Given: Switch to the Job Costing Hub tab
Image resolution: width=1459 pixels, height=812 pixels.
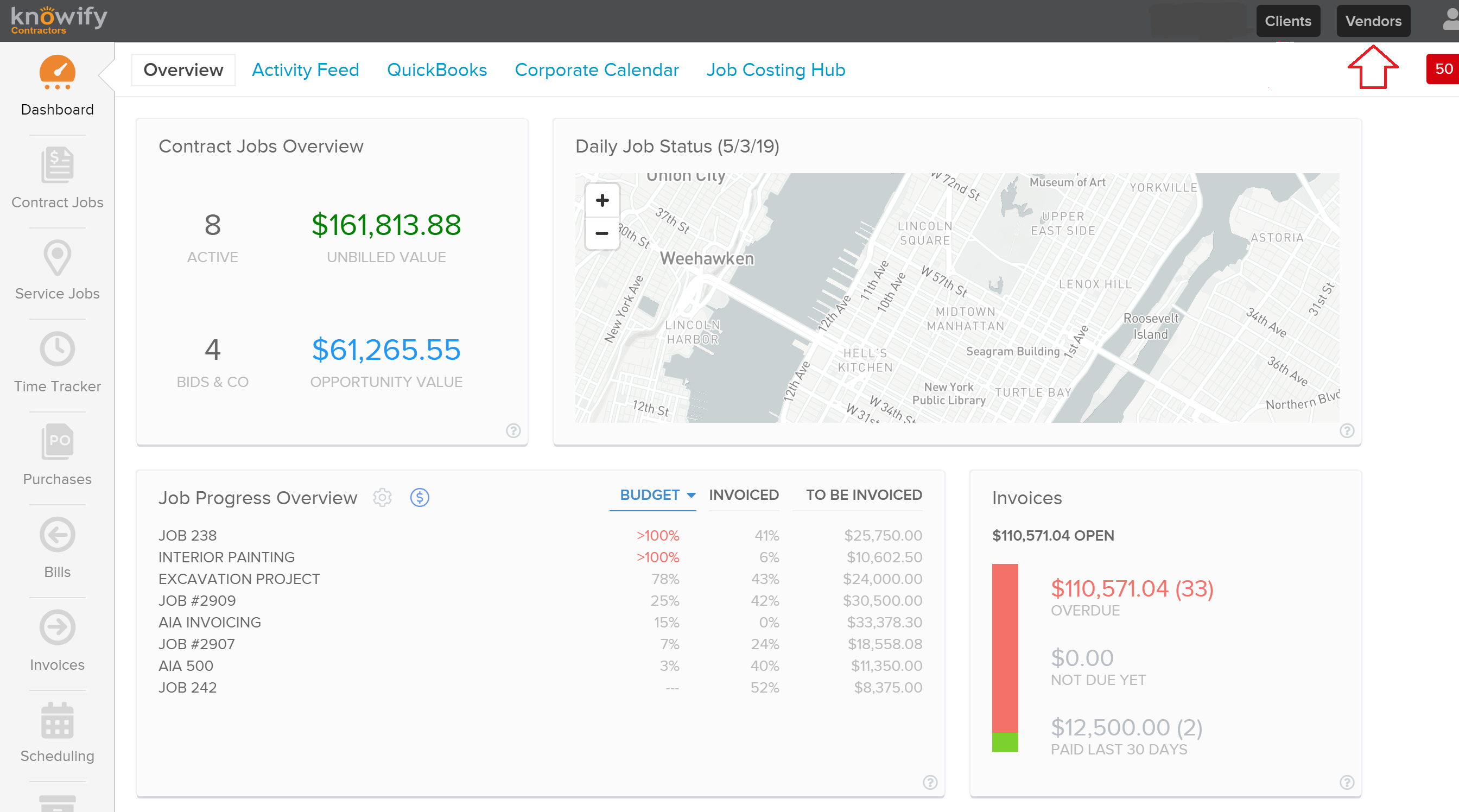Looking at the screenshot, I should tap(776, 69).
